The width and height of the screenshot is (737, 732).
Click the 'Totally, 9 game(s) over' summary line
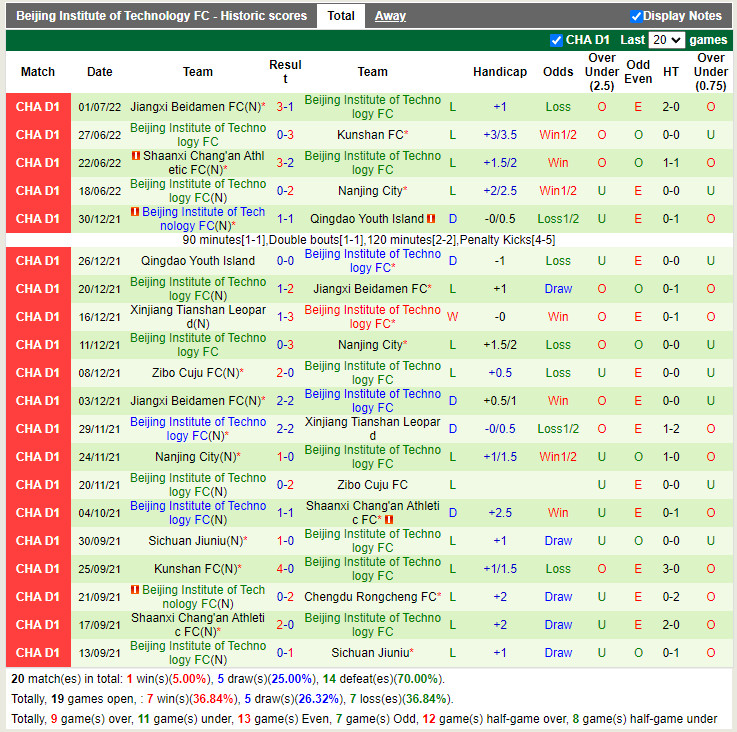pyautogui.click(x=364, y=719)
